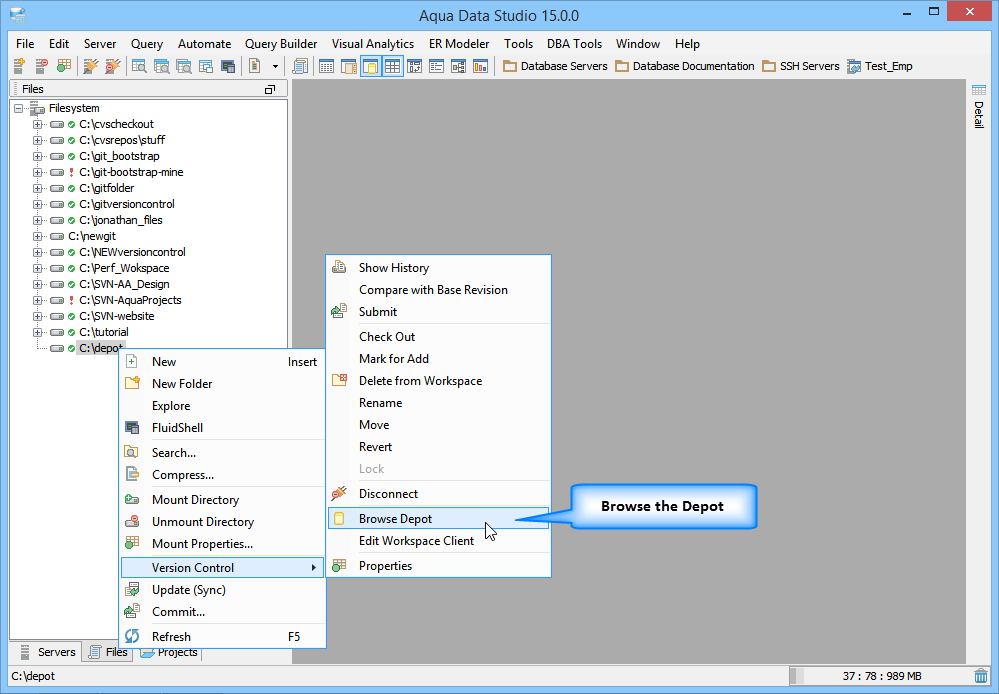The image size is (999, 694).
Task: Open the Database Servers folder shortcut
Action: [x=555, y=66]
